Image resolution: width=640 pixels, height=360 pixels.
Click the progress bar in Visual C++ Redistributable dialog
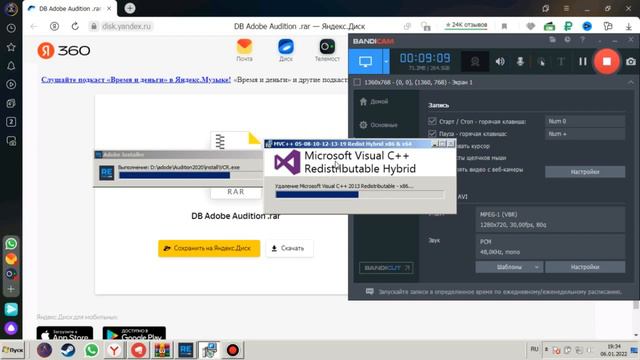coord(360,195)
